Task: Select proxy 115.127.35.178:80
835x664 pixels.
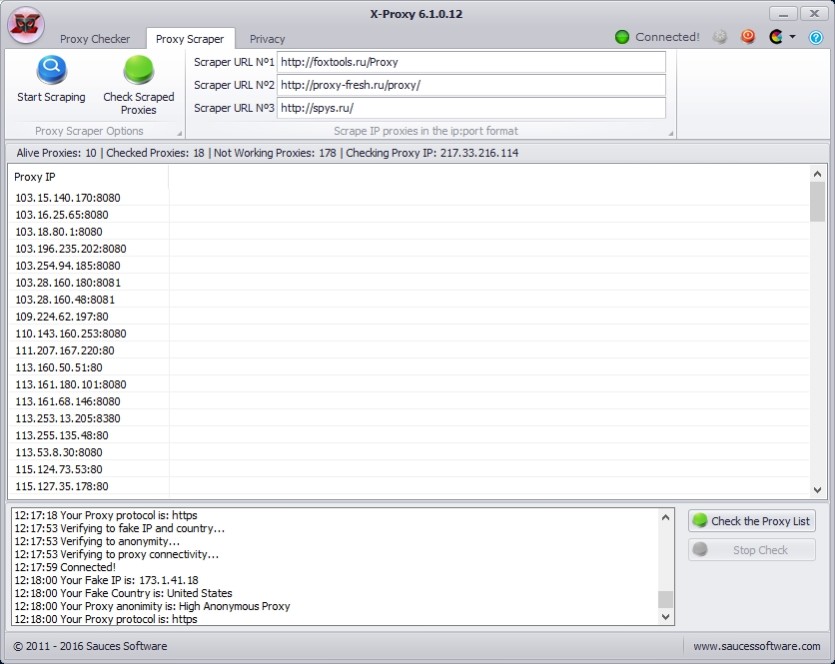Action: (62, 486)
